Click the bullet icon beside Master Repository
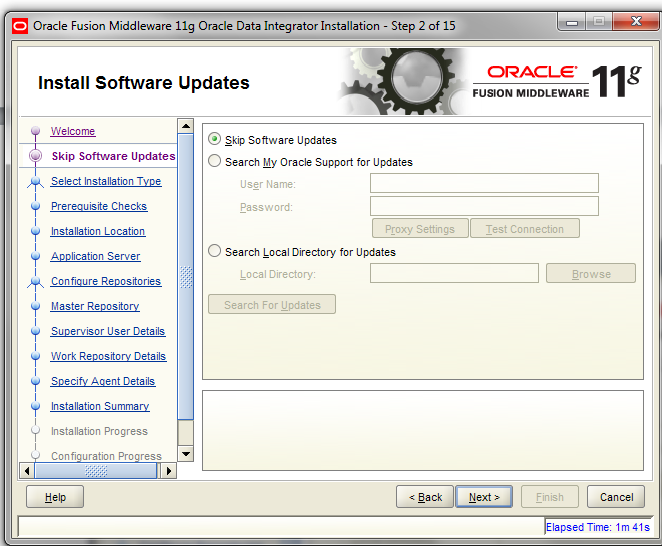Viewport: 662px width, 546px height. click(x=35, y=306)
